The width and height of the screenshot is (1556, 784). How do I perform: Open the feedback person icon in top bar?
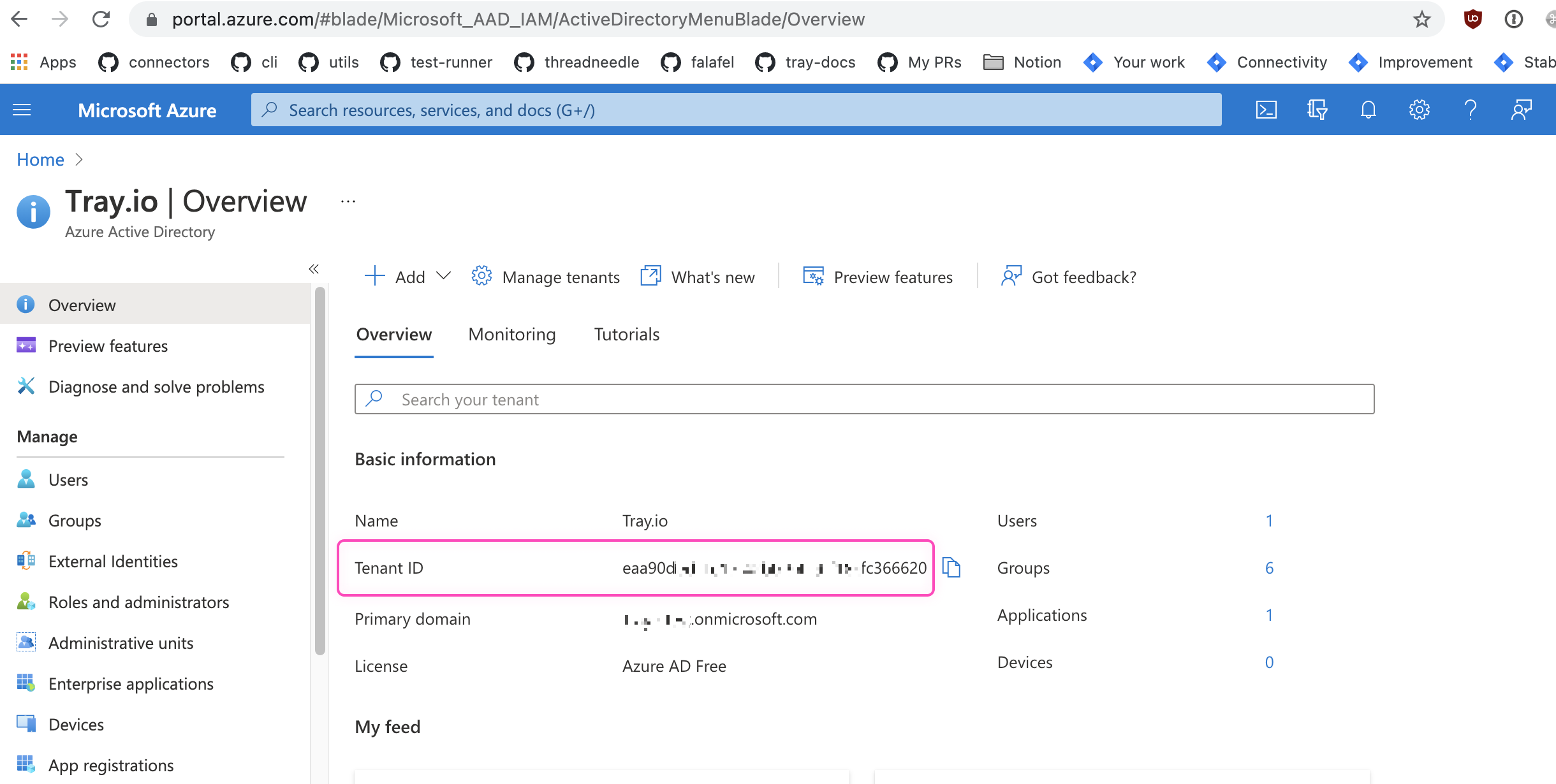1521,110
